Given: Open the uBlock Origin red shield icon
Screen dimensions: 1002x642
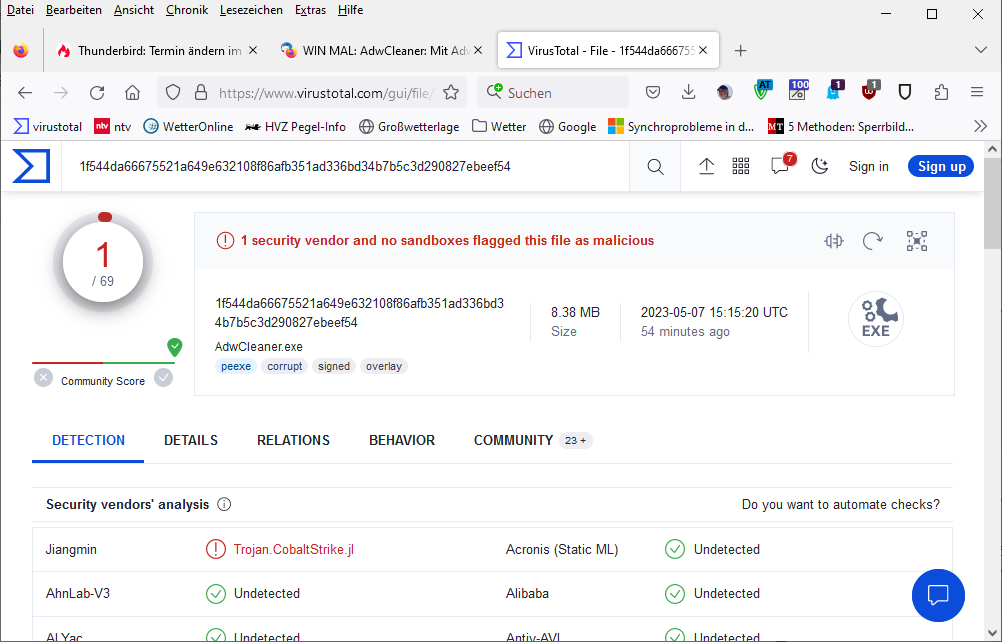Looking at the screenshot, I should pos(870,91).
